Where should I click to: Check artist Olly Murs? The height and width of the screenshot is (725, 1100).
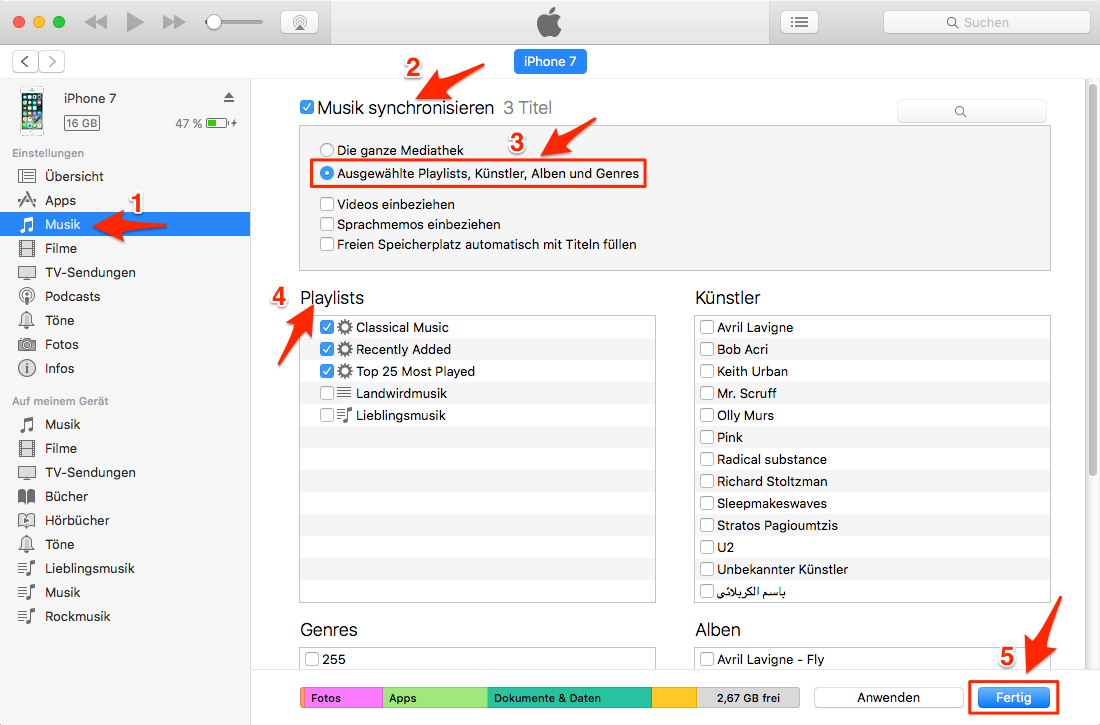706,415
